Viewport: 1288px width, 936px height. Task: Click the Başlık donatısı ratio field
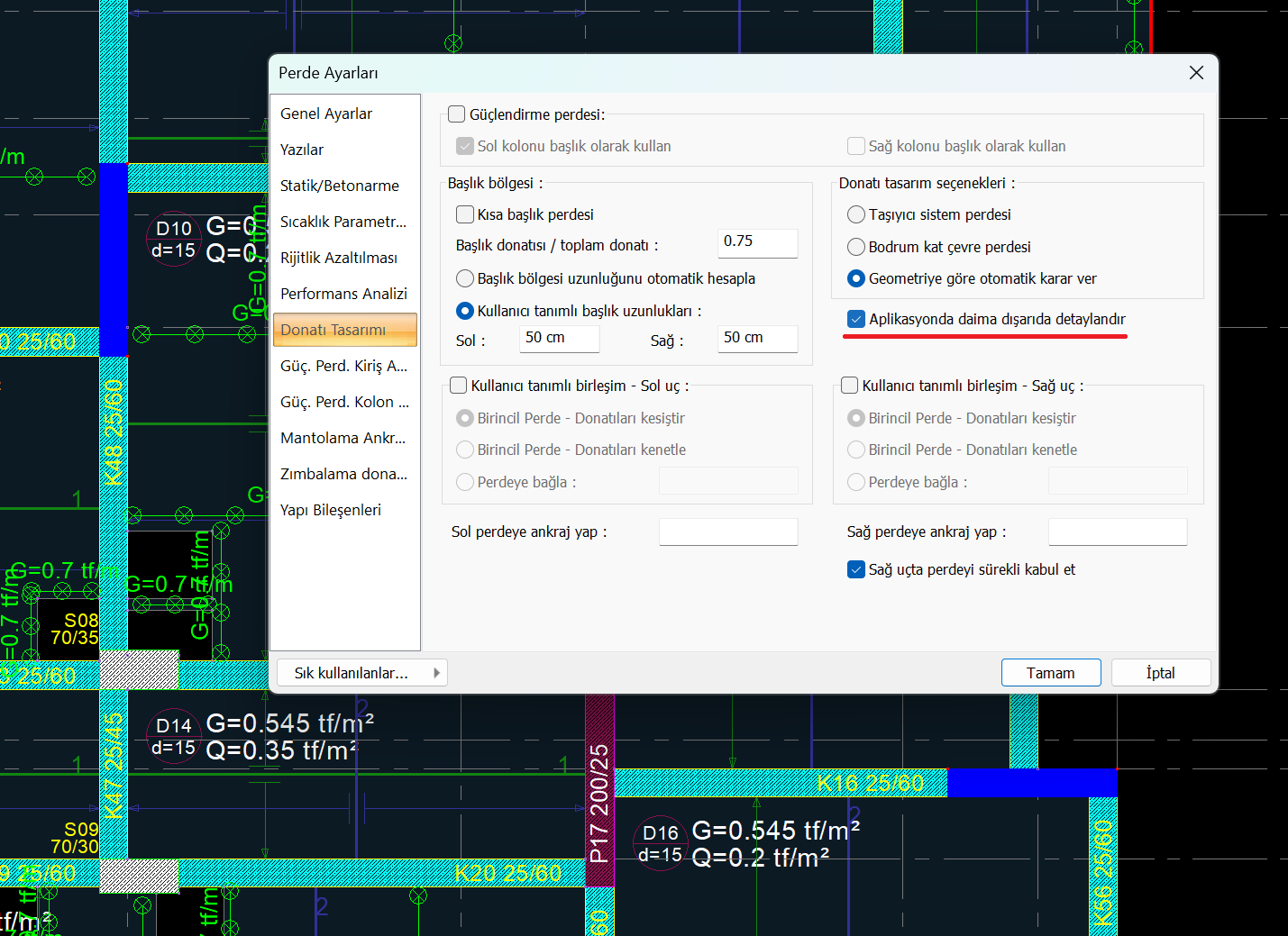pyautogui.click(x=757, y=241)
